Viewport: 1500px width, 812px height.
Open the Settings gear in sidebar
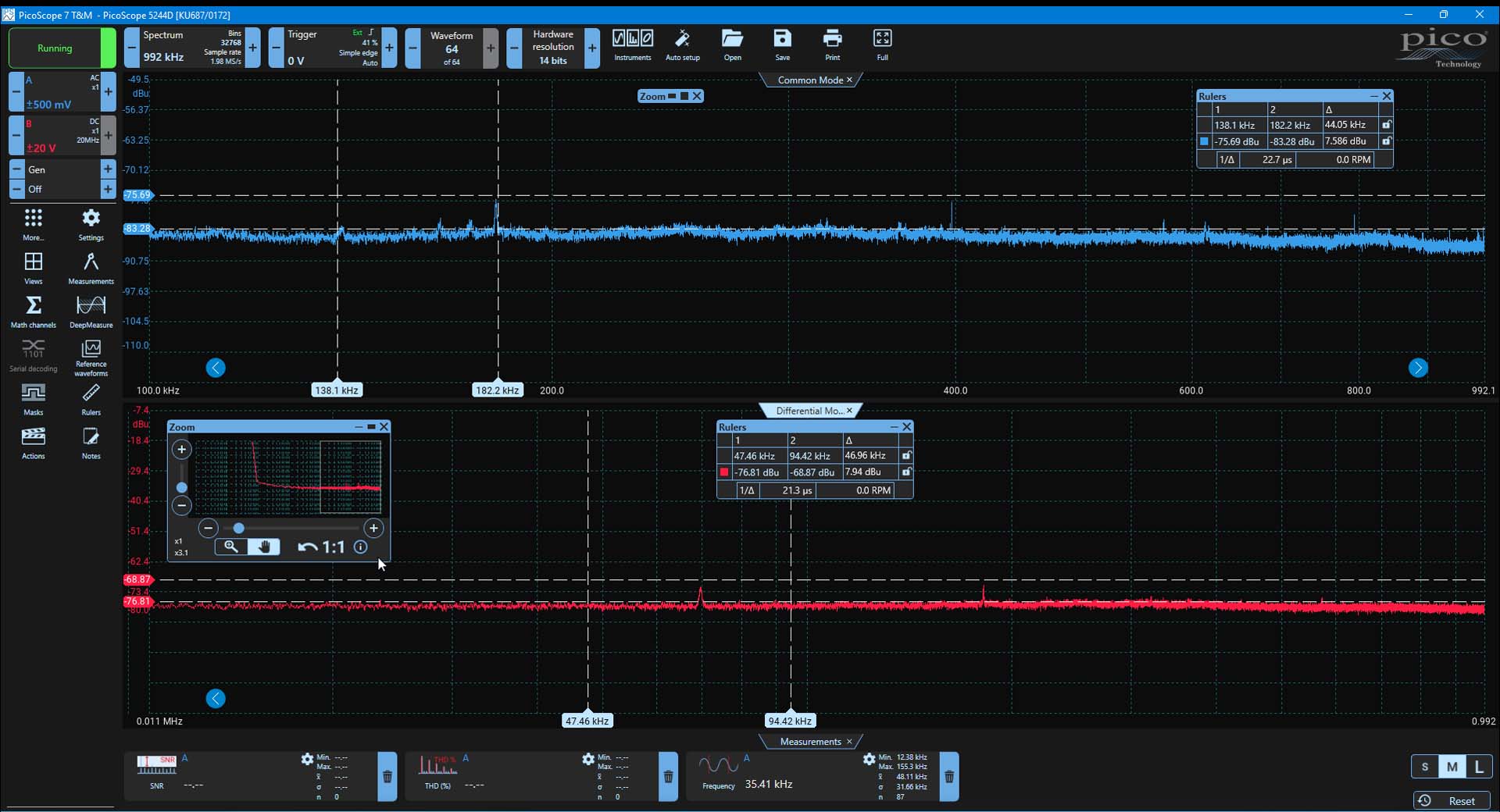91,225
